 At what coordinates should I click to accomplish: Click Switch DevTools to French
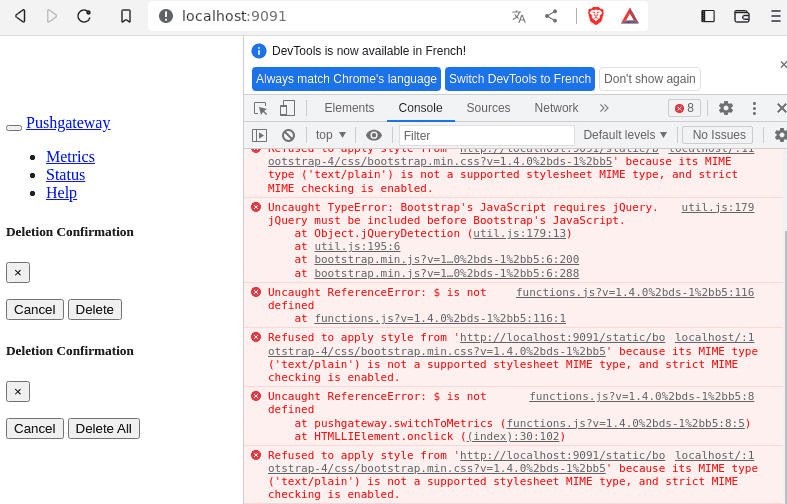[520, 79]
